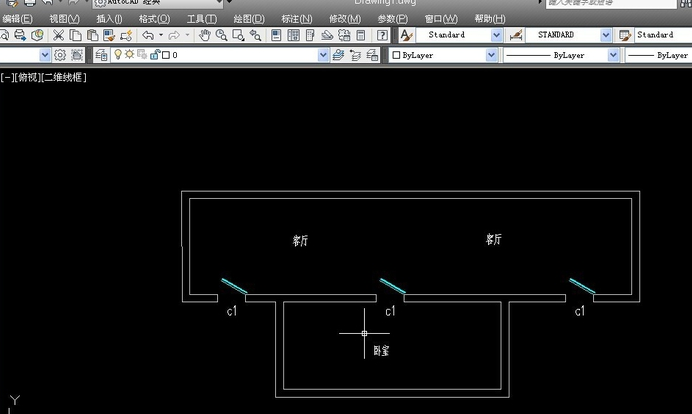Open the Text Style manager icon
The width and height of the screenshot is (692, 414).
[x=406, y=35]
